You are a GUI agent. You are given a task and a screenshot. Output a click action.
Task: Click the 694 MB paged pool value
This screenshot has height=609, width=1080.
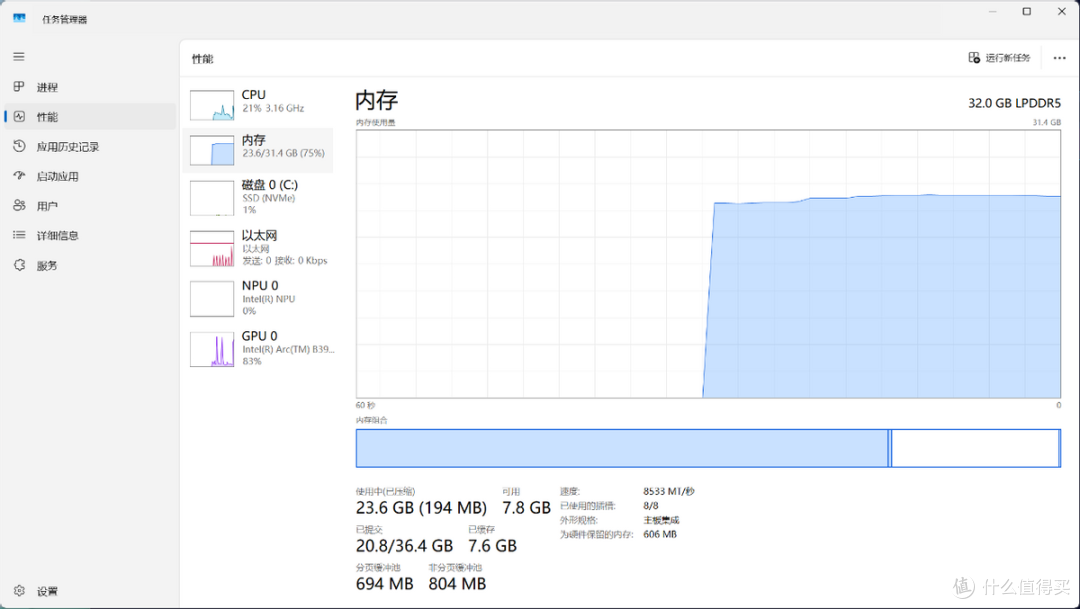(x=384, y=584)
